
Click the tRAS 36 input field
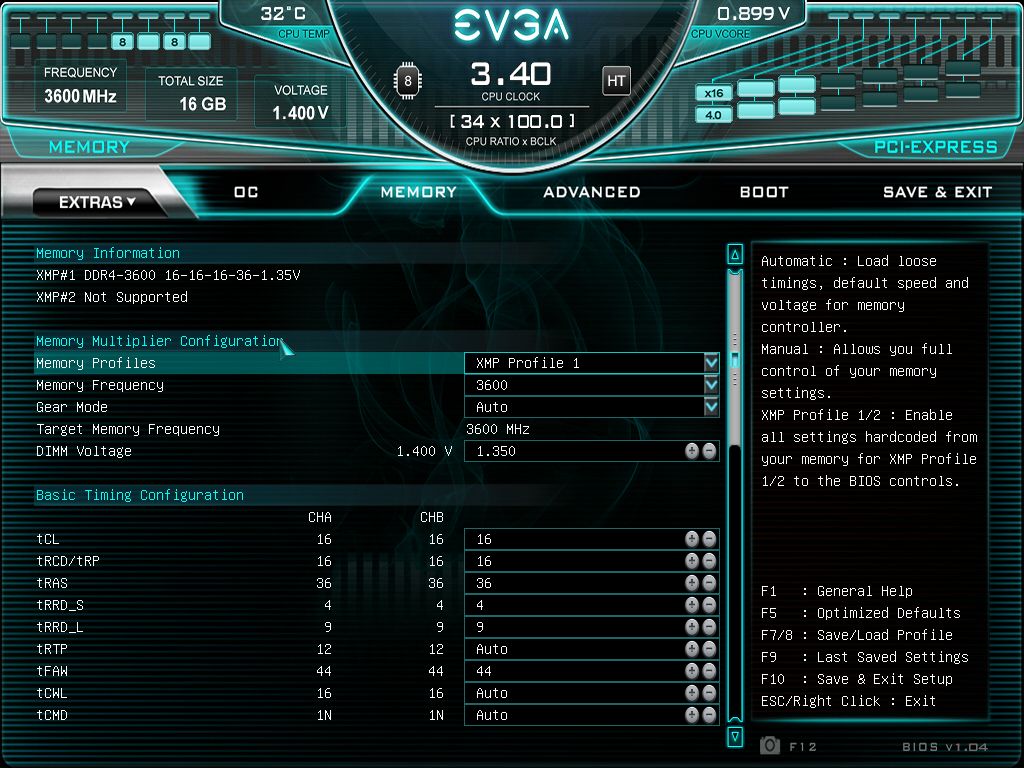[592, 583]
